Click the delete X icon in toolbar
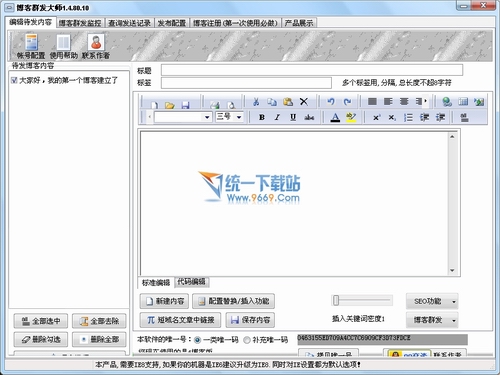The width and height of the screenshot is (500, 375). click(x=304, y=102)
